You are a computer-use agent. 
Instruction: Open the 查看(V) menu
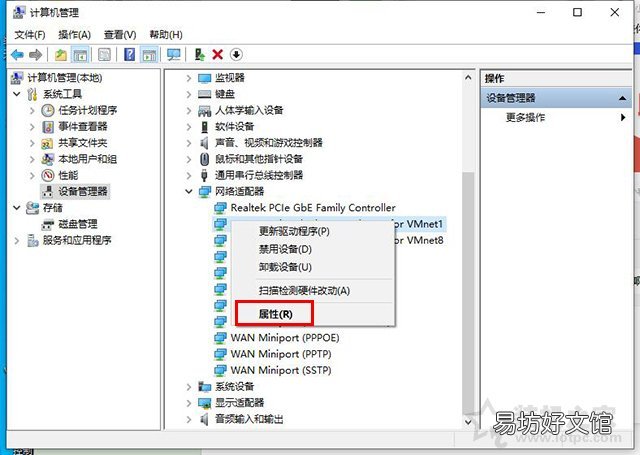pos(120,35)
